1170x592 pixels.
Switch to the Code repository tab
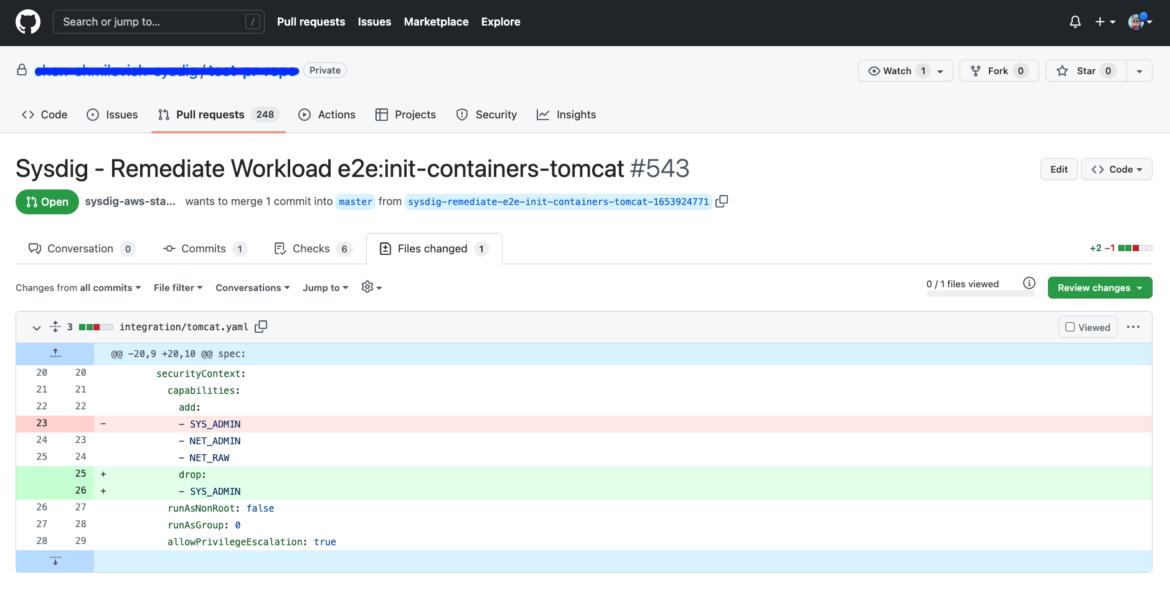(45, 114)
